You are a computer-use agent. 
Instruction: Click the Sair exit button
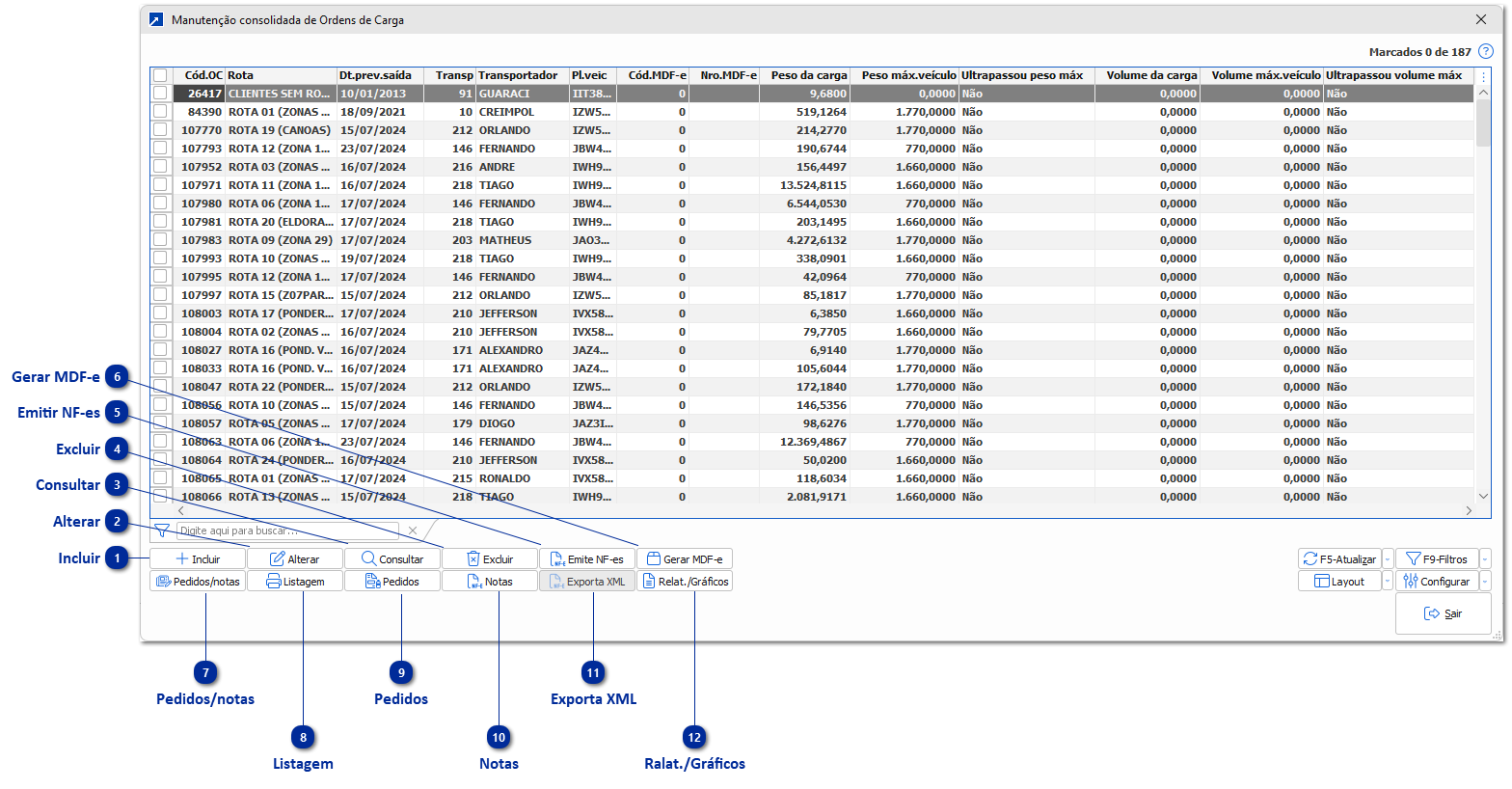pyautogui.click(x=1443, y=613)
